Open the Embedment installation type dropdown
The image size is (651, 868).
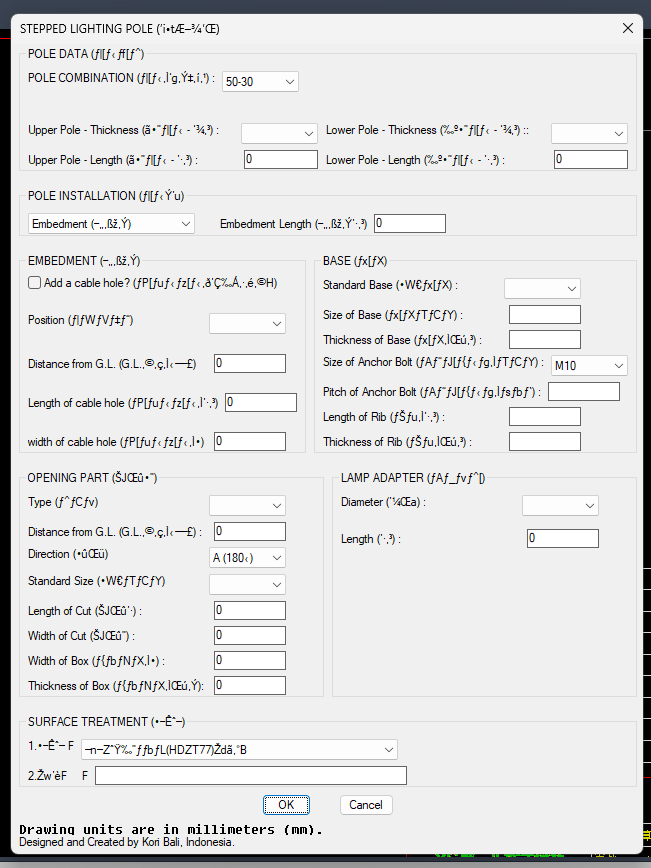coord(111,224)
